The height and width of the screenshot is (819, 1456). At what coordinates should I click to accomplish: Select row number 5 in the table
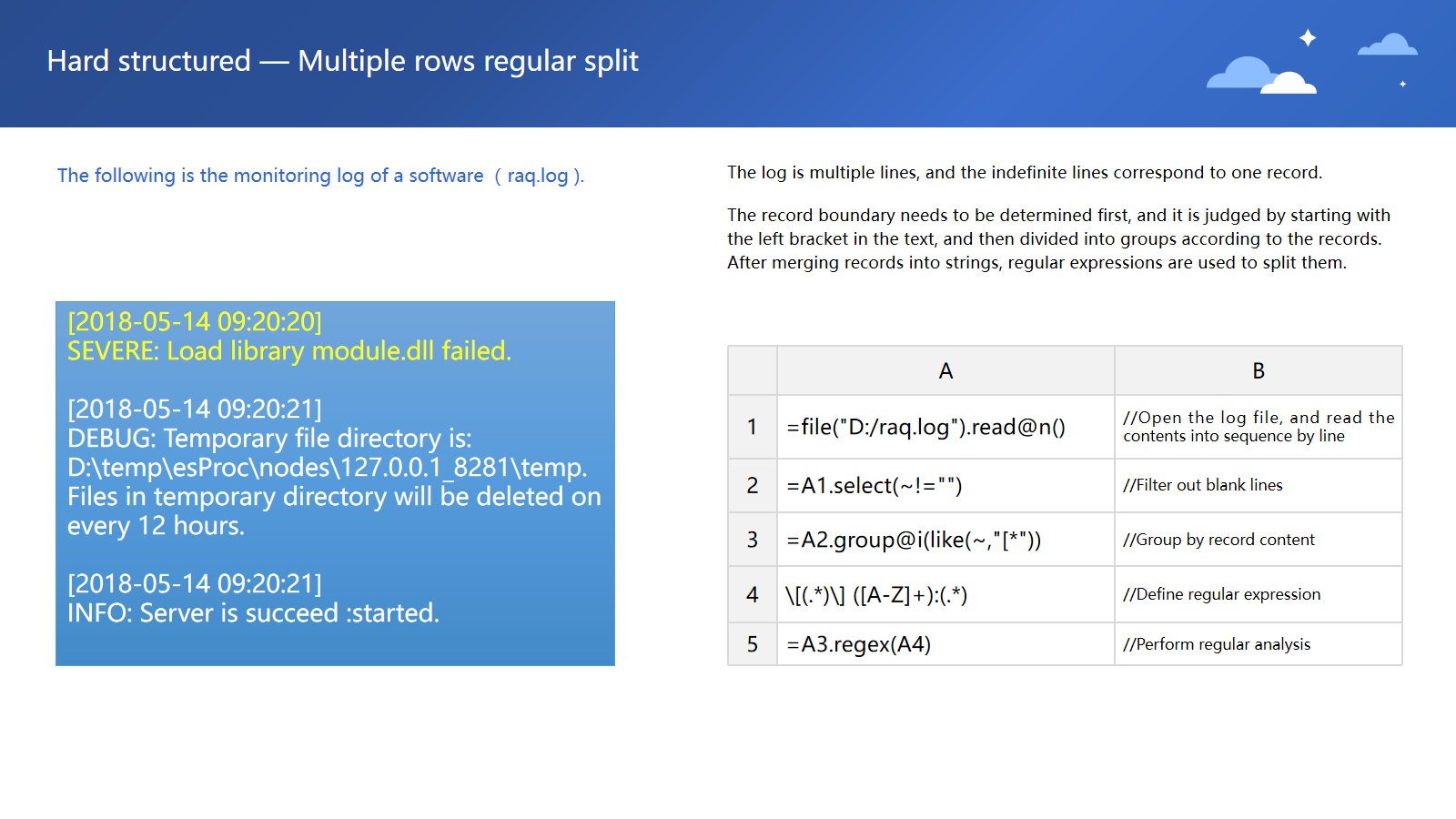tap(752, 644)
